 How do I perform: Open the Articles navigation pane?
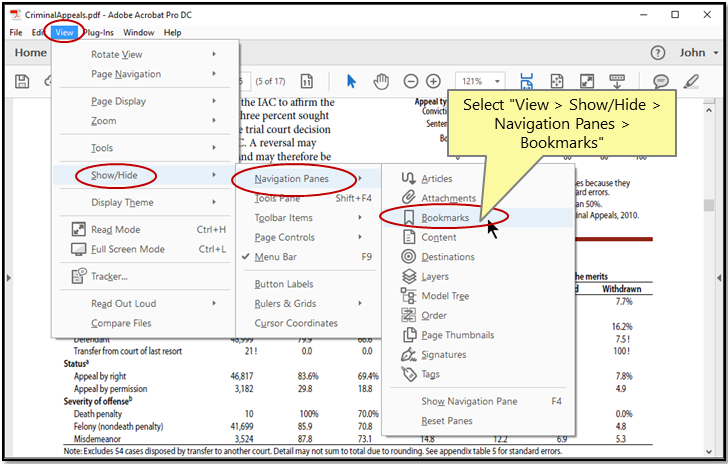(478, 179)
